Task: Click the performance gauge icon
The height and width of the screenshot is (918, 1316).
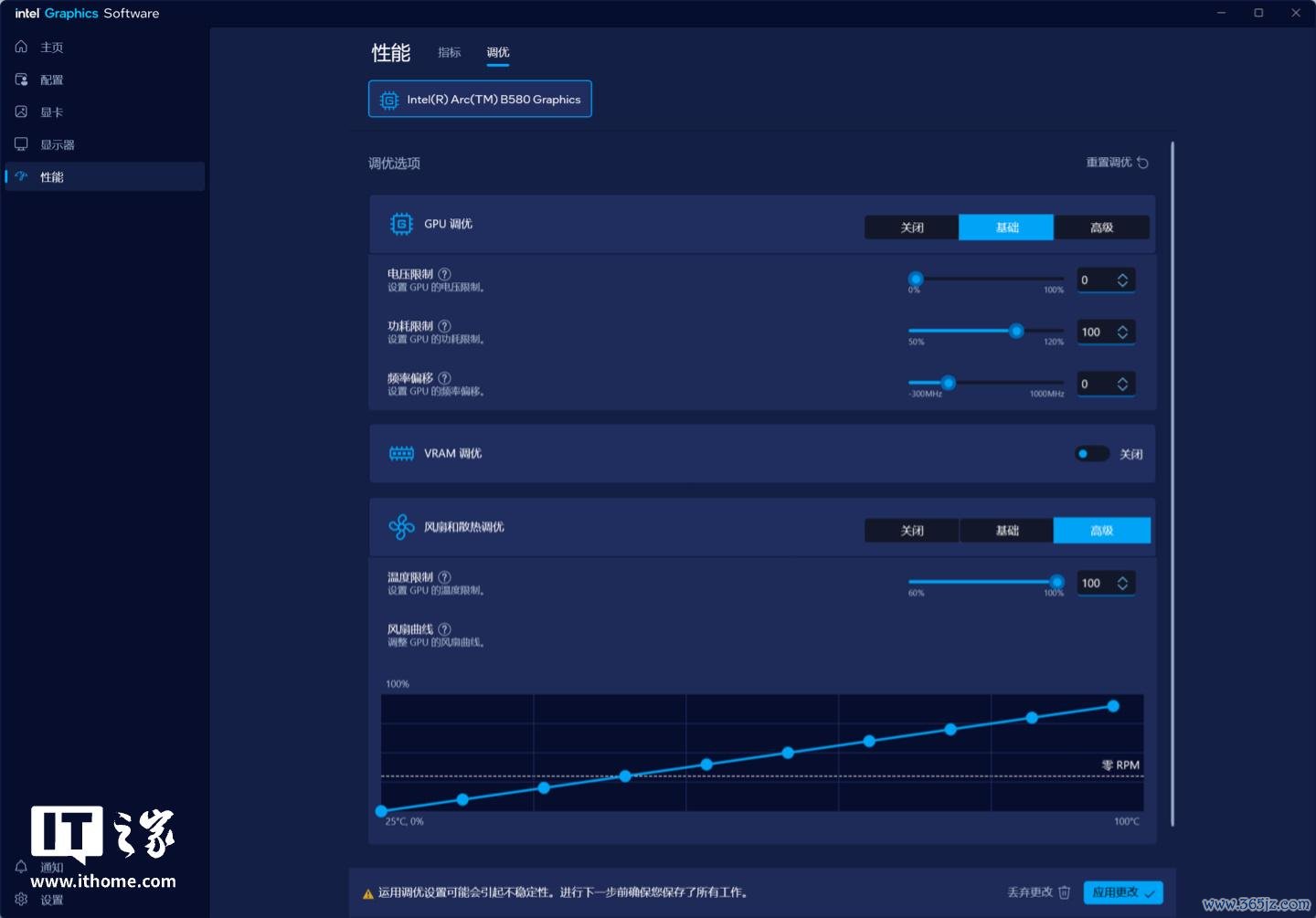Action: (x=21, y=176)
